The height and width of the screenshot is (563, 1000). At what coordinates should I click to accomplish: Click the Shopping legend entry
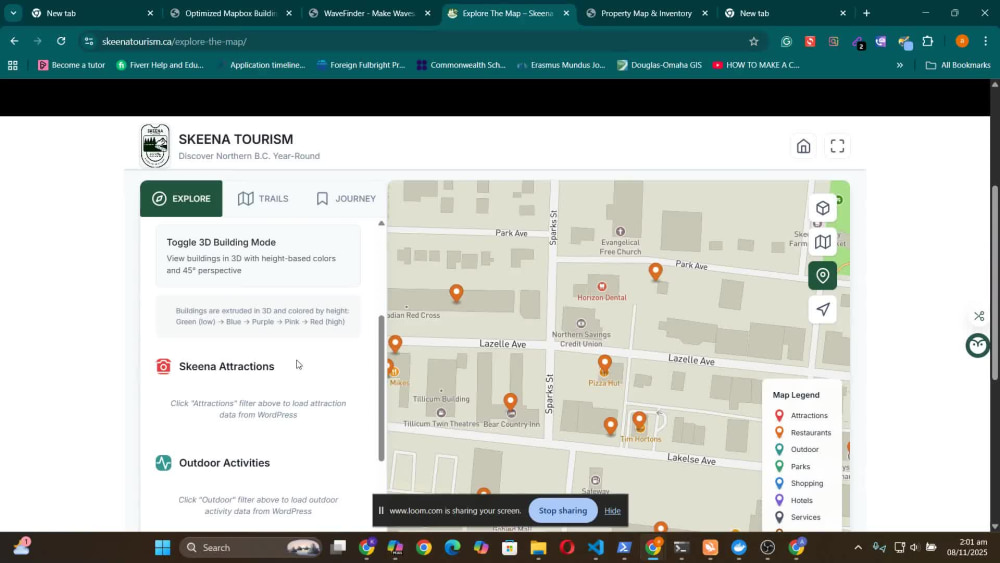(x=798, y=483)
